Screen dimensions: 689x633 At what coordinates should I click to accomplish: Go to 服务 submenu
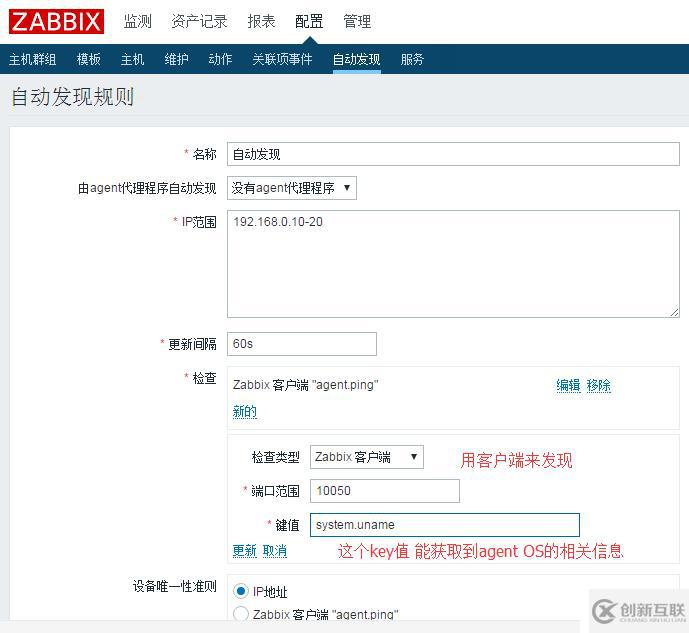(x=412, y=59)
